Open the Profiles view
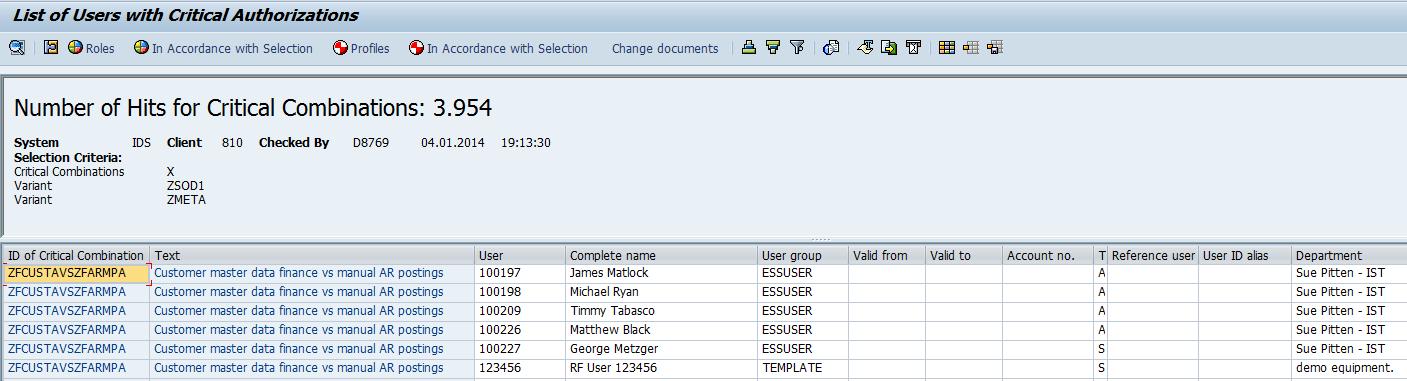 (360, 48)
